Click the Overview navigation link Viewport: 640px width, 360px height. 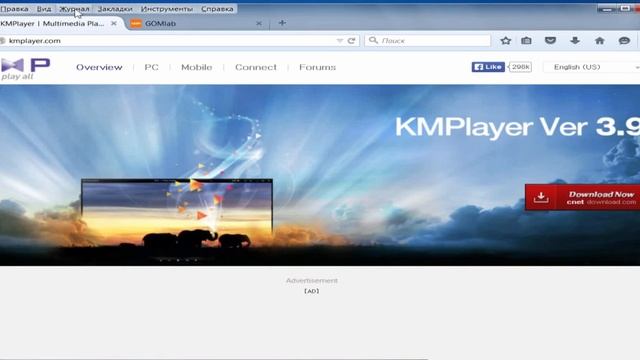[x=99, y=67]
